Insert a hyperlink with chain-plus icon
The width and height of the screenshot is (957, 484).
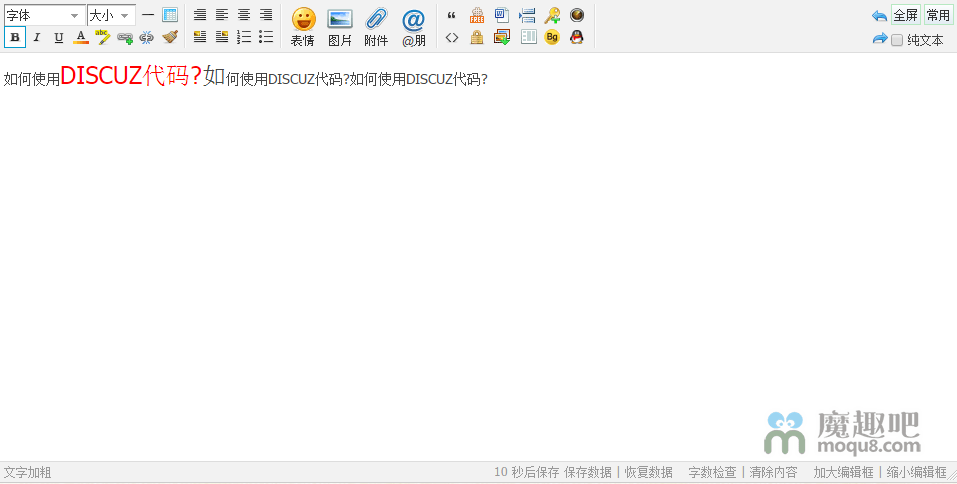(x=125, y=38)
